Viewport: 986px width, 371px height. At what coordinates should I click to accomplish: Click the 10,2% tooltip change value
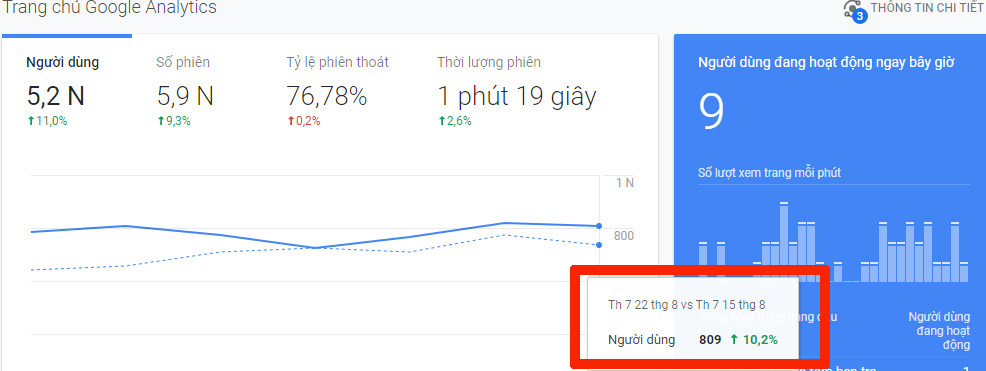[x=754, y=340]
